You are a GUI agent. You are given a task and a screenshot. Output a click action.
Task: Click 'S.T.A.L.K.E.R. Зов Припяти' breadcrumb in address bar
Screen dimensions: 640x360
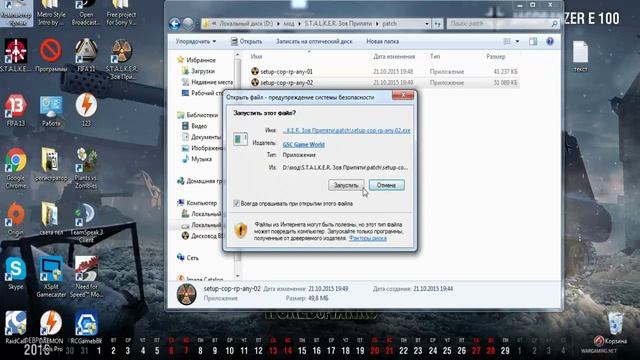(338, 24)
